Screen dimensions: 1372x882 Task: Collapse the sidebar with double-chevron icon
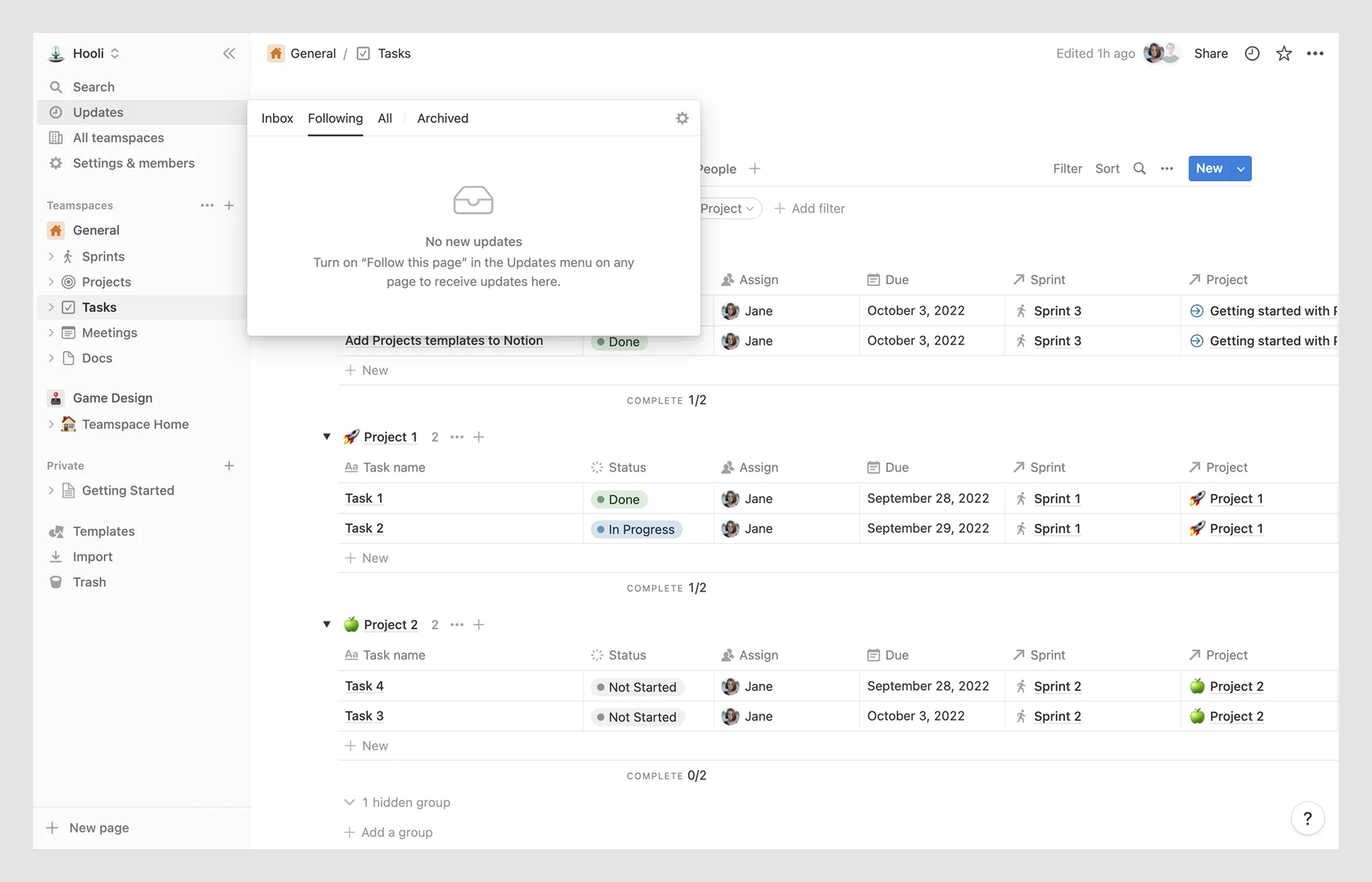tap(229, 54)
